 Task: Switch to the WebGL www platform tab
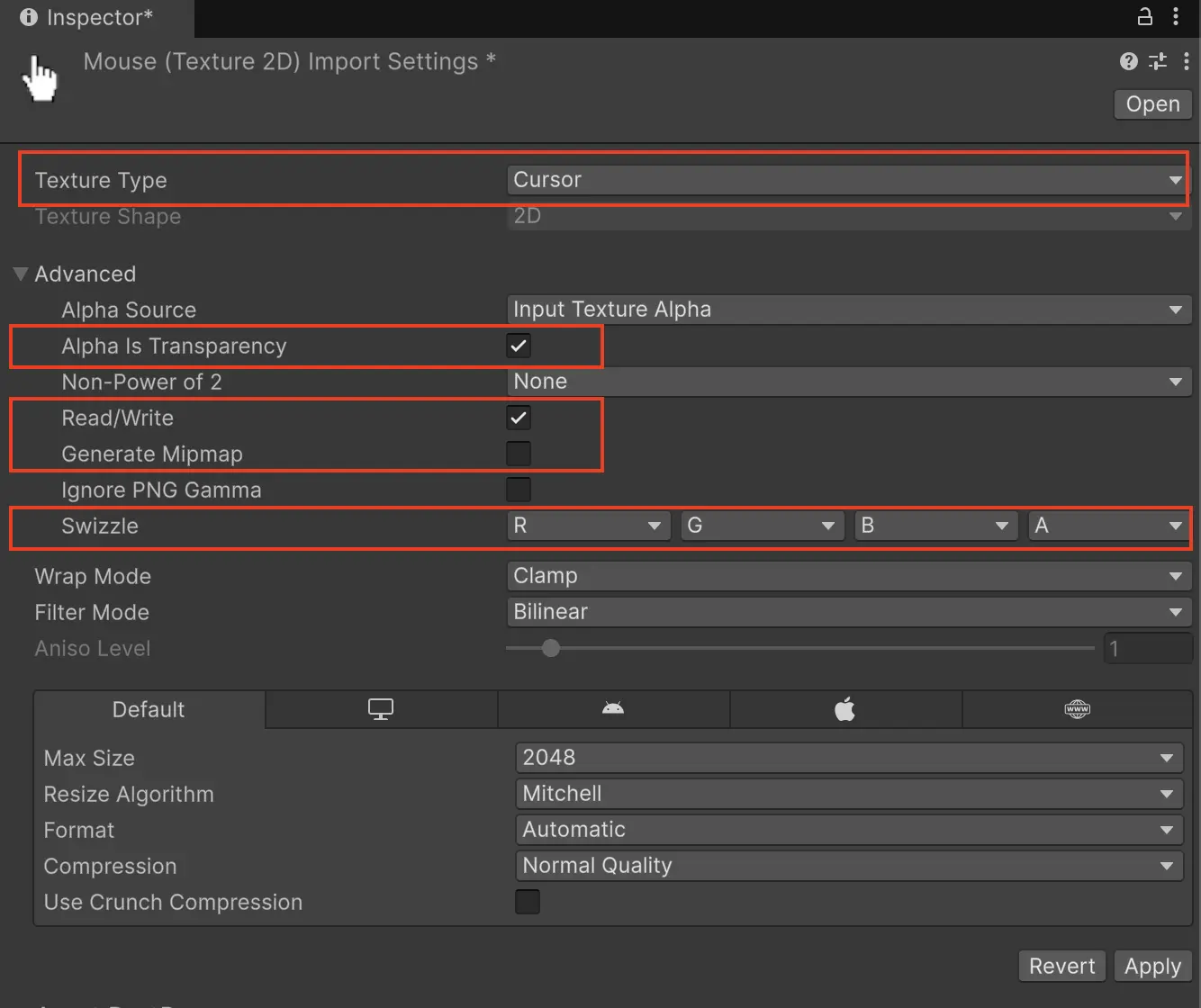click(x=1078, y=709)
